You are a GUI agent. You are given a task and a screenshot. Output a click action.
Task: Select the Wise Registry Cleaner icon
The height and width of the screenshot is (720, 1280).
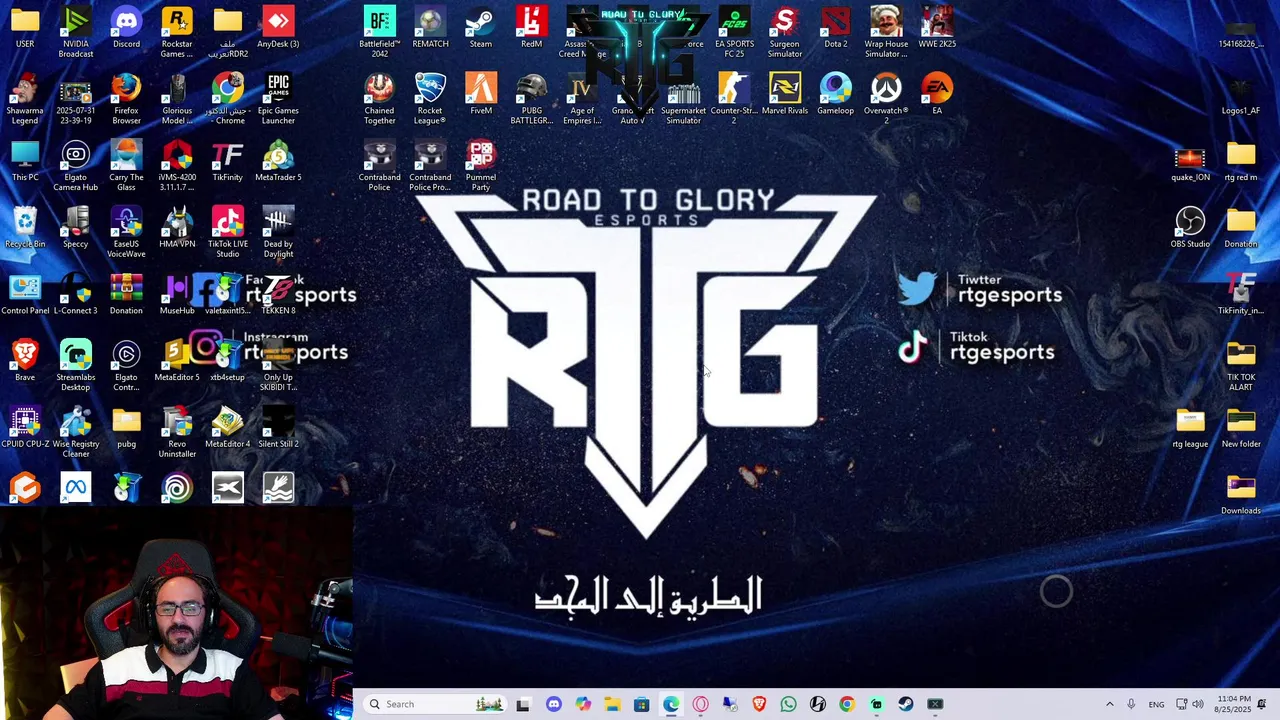[x=76, y=432]
